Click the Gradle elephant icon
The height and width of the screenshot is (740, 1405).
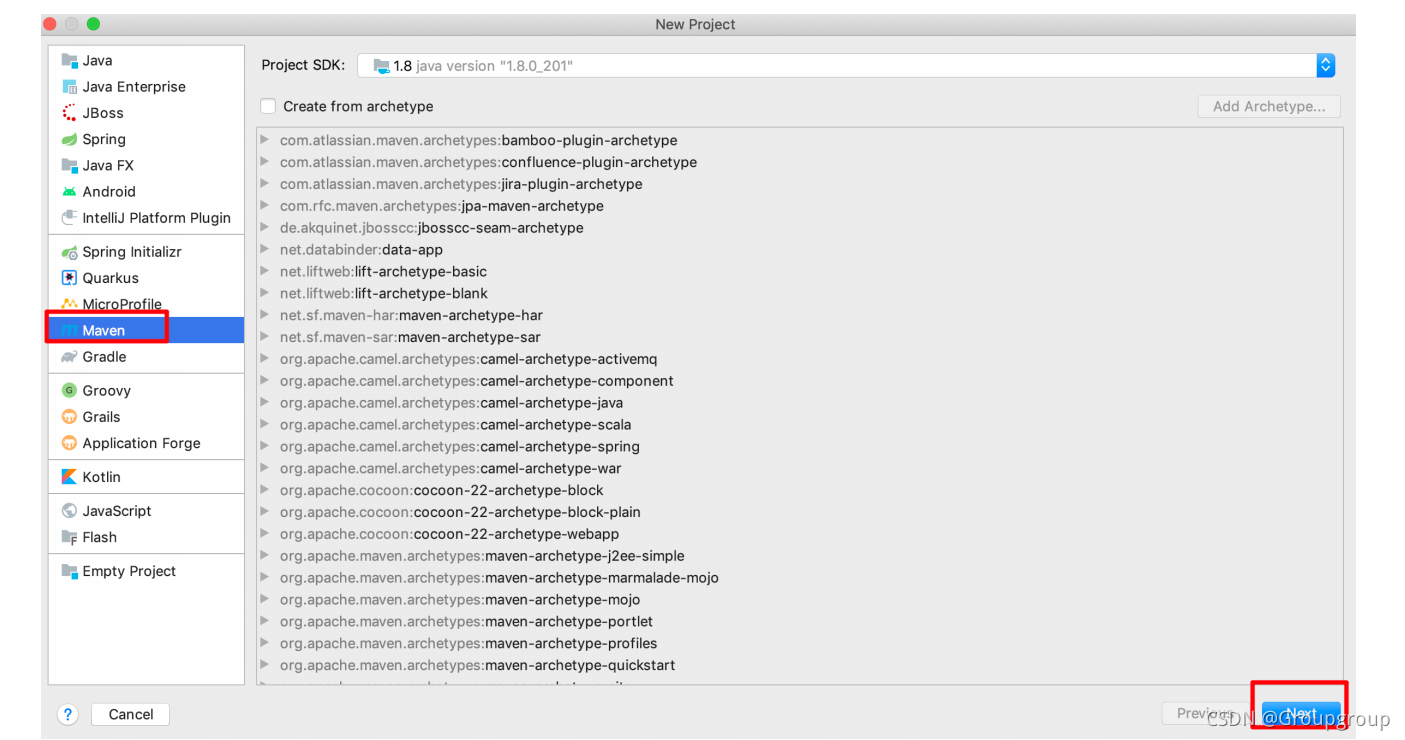[69, 357]
